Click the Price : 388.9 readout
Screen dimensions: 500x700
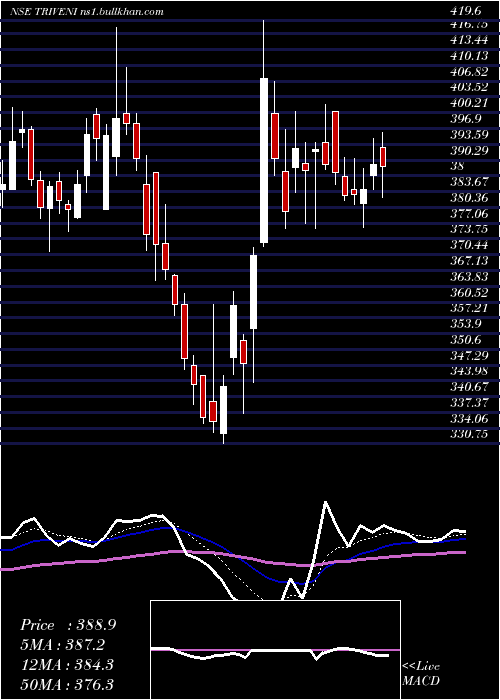[x=68, y=625]
